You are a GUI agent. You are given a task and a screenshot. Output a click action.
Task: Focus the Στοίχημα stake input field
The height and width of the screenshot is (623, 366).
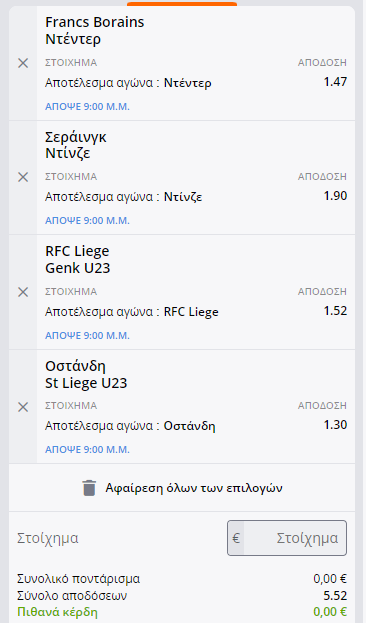(287, 538)
